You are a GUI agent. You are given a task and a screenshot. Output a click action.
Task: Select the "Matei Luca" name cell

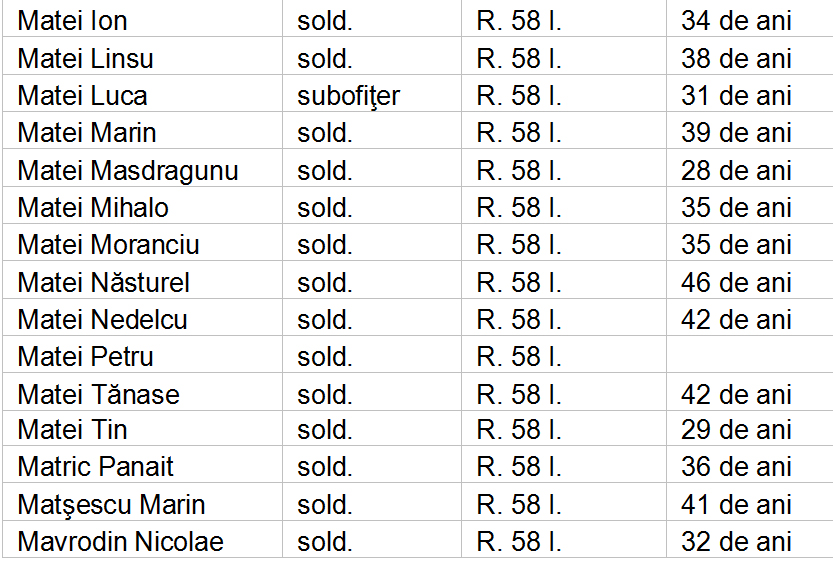[83, 96]
